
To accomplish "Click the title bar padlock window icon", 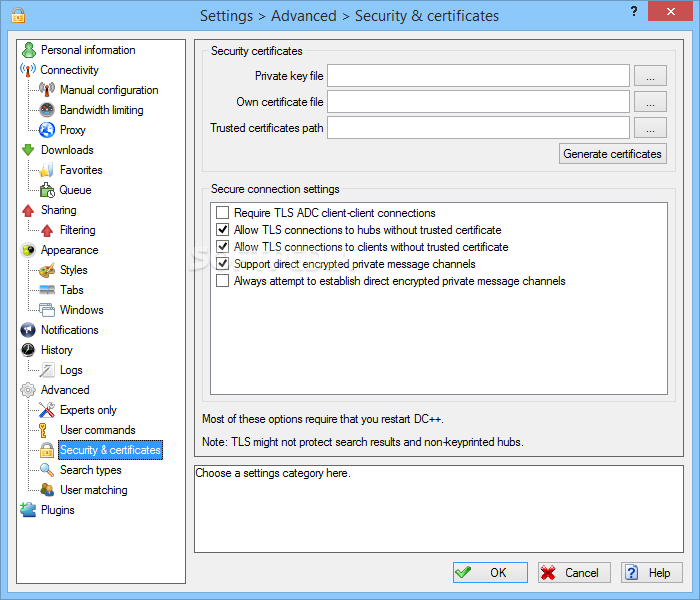I will click(18, 15).
